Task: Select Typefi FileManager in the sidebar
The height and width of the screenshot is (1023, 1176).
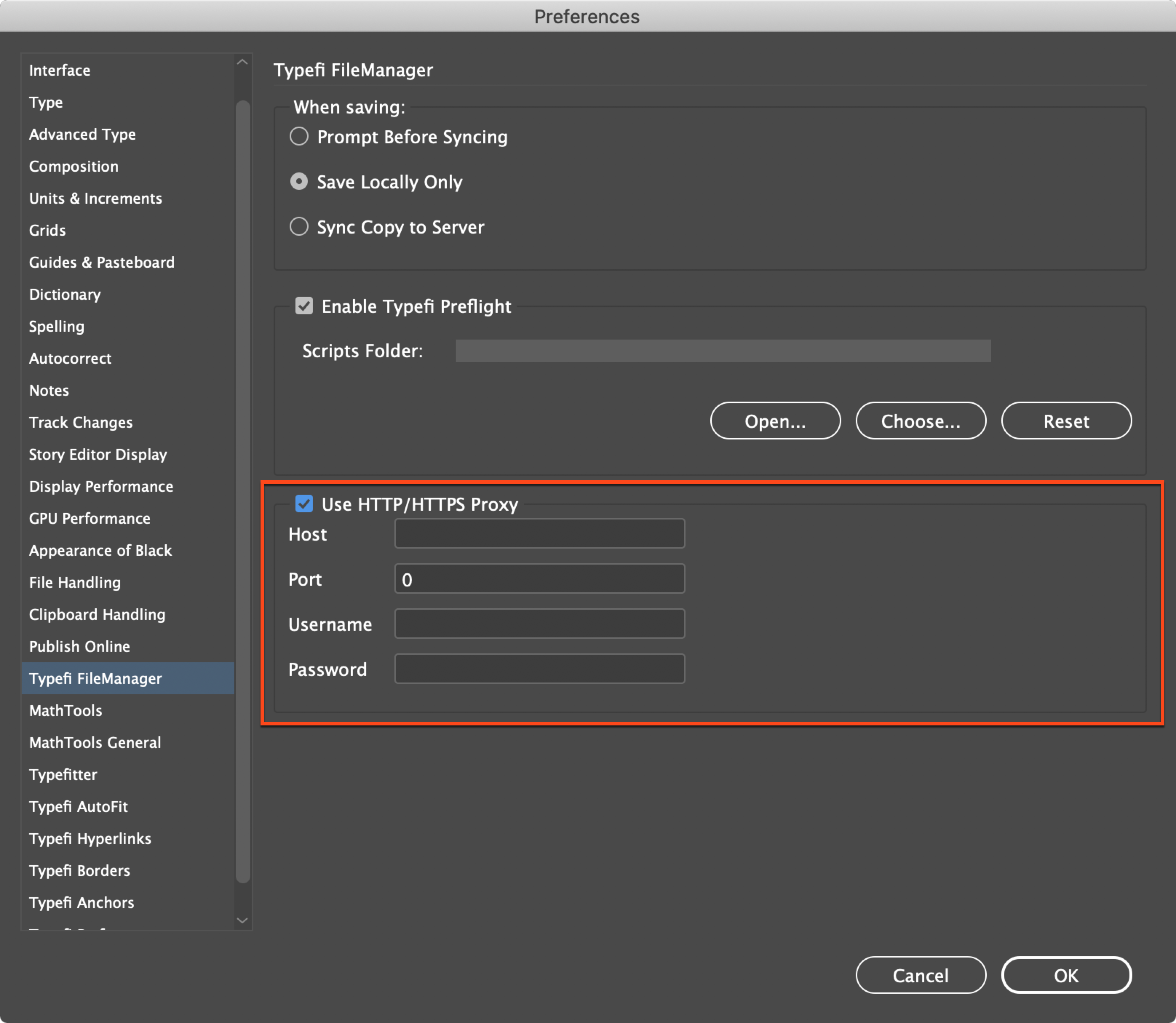Action: click(128, 678)
